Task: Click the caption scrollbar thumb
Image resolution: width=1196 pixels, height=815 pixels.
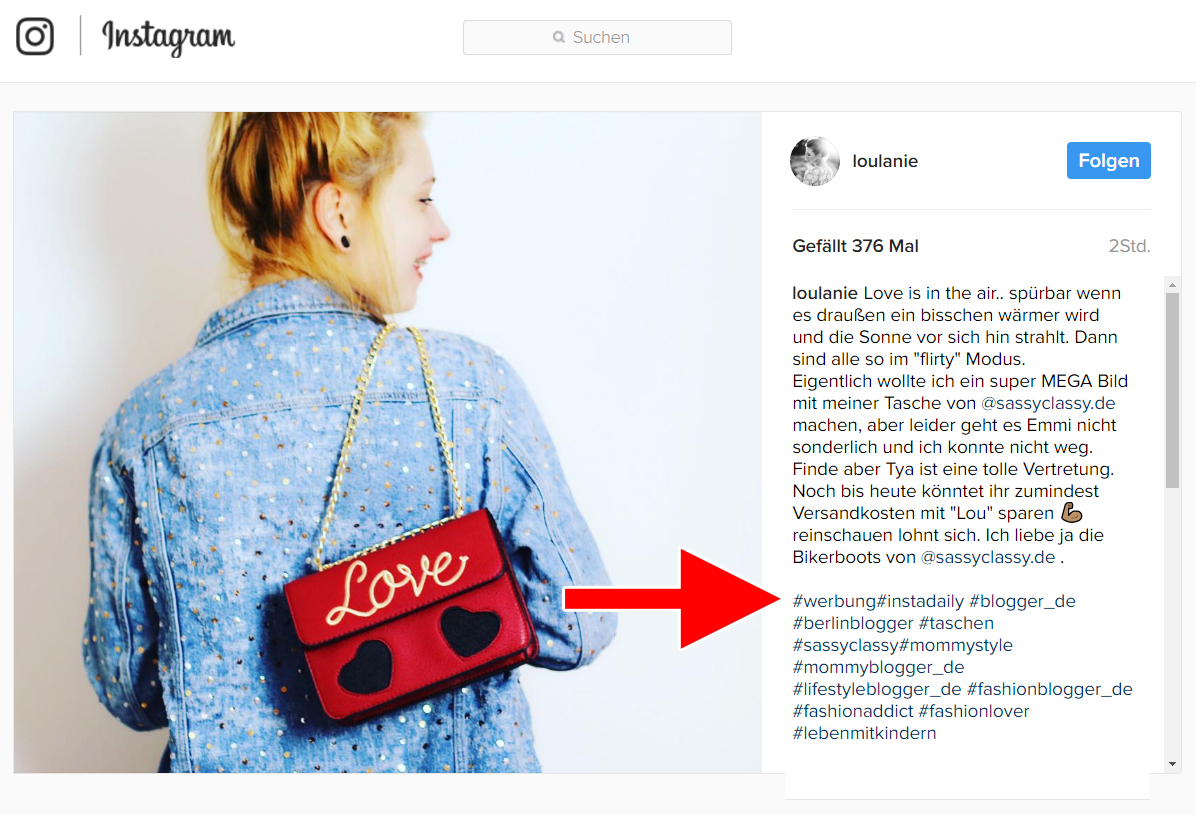Action: [1172, 391]
